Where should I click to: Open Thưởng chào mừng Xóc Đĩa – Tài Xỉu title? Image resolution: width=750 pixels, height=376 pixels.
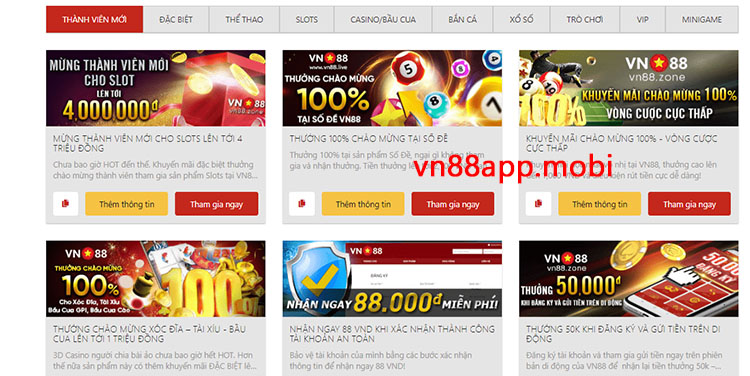click(x=149, y=334)
